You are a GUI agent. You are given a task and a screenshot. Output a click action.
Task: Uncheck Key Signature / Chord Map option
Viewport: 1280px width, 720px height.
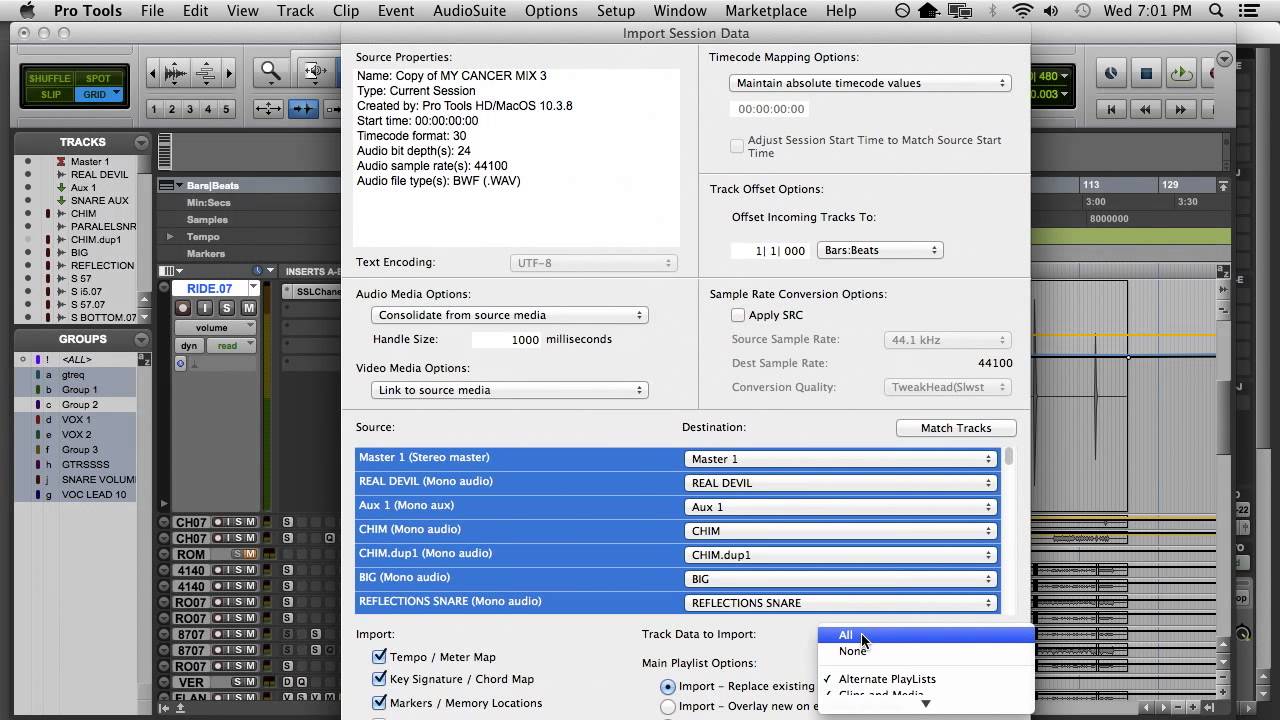click(x=379, y=679)
